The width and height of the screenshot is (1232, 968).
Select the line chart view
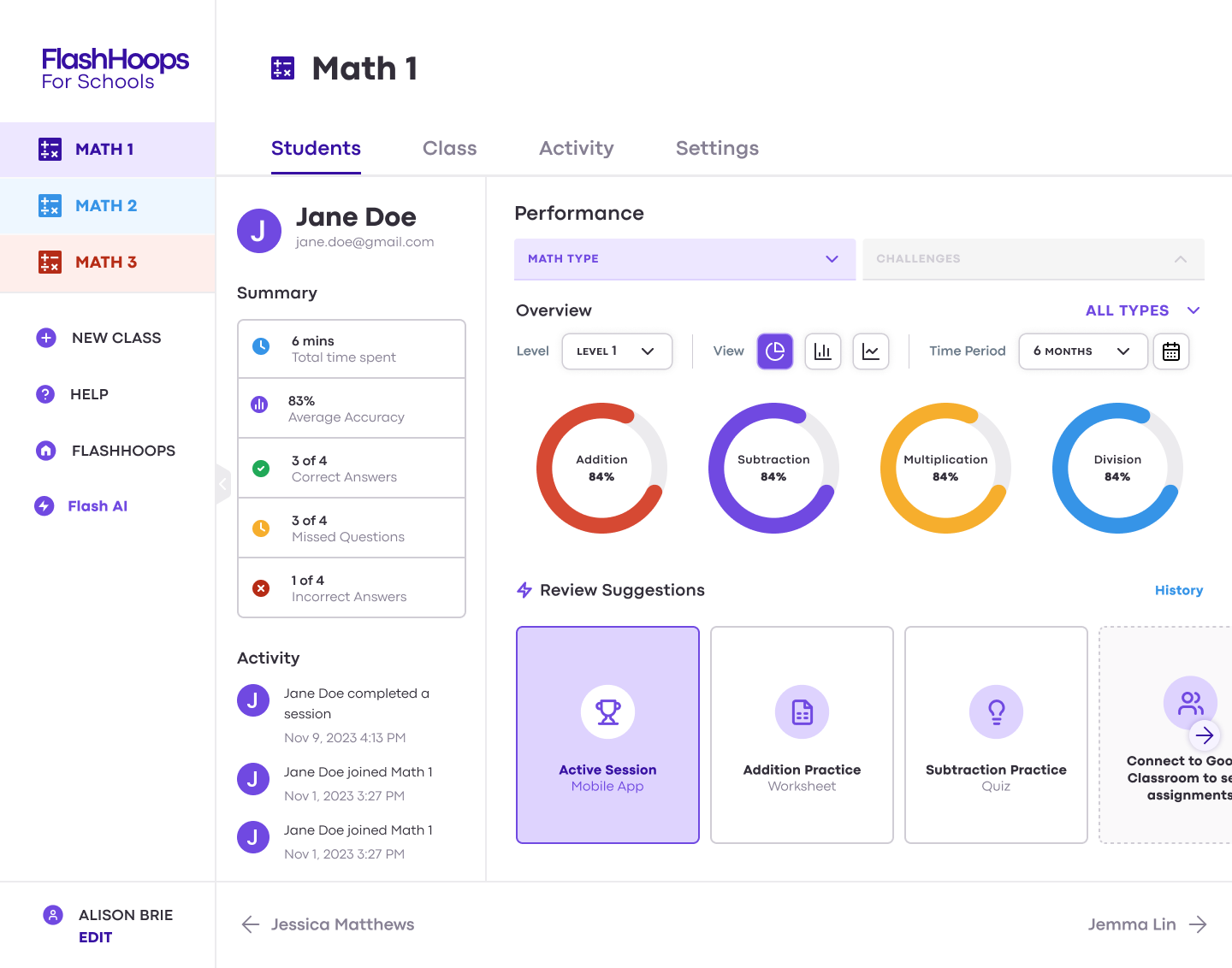click(871, 351)
